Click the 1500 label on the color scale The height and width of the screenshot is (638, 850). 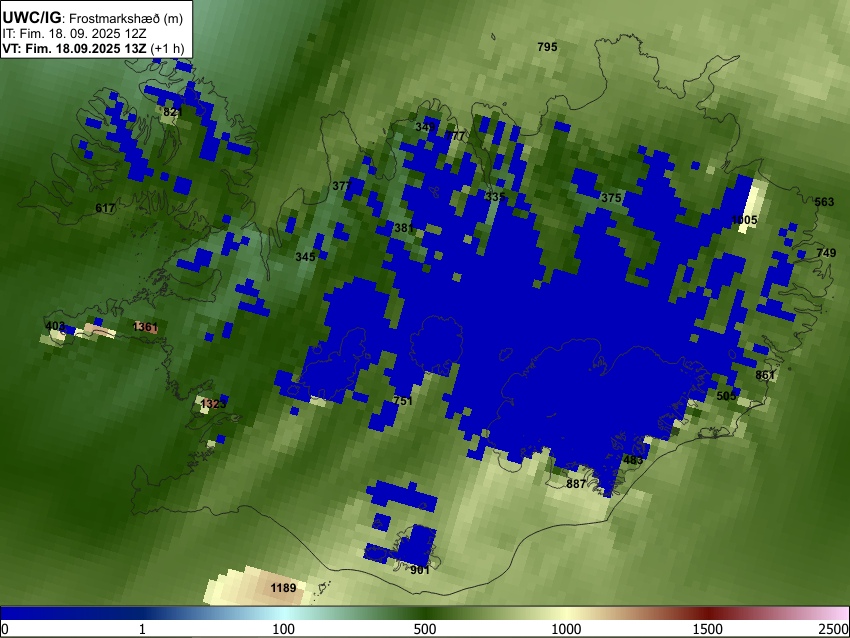tap(708, 629)
